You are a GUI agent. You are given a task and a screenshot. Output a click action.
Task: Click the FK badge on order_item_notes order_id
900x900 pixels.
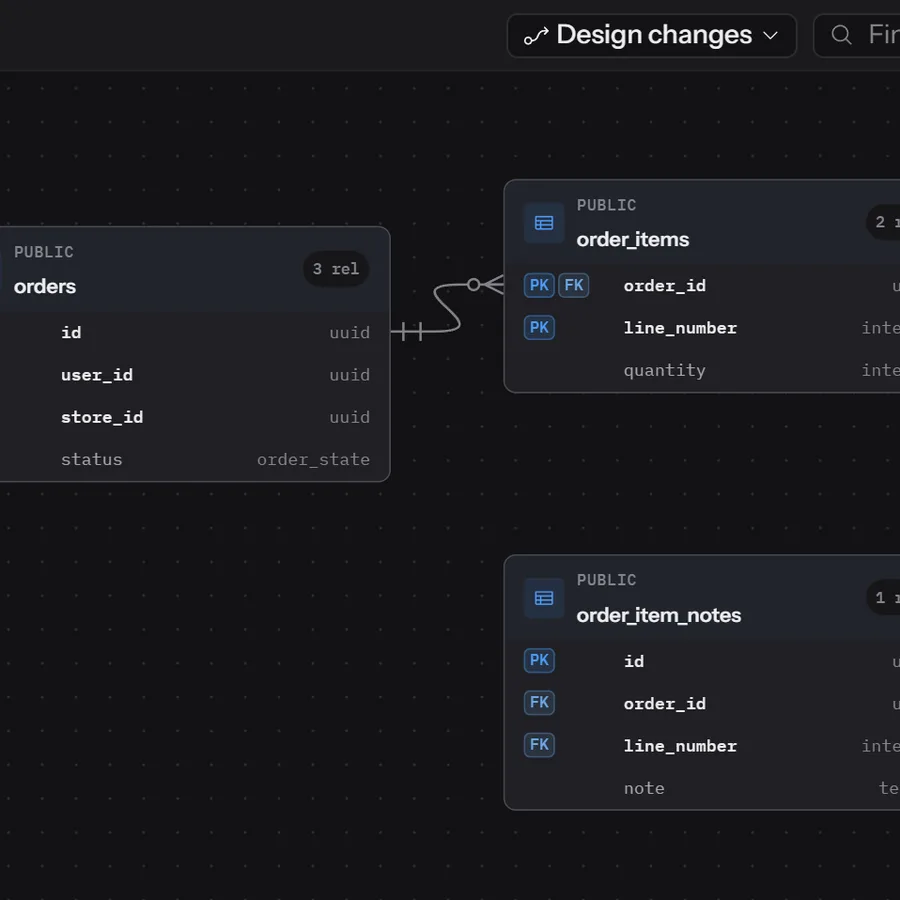pyautogui.click(x=539, y=703)
